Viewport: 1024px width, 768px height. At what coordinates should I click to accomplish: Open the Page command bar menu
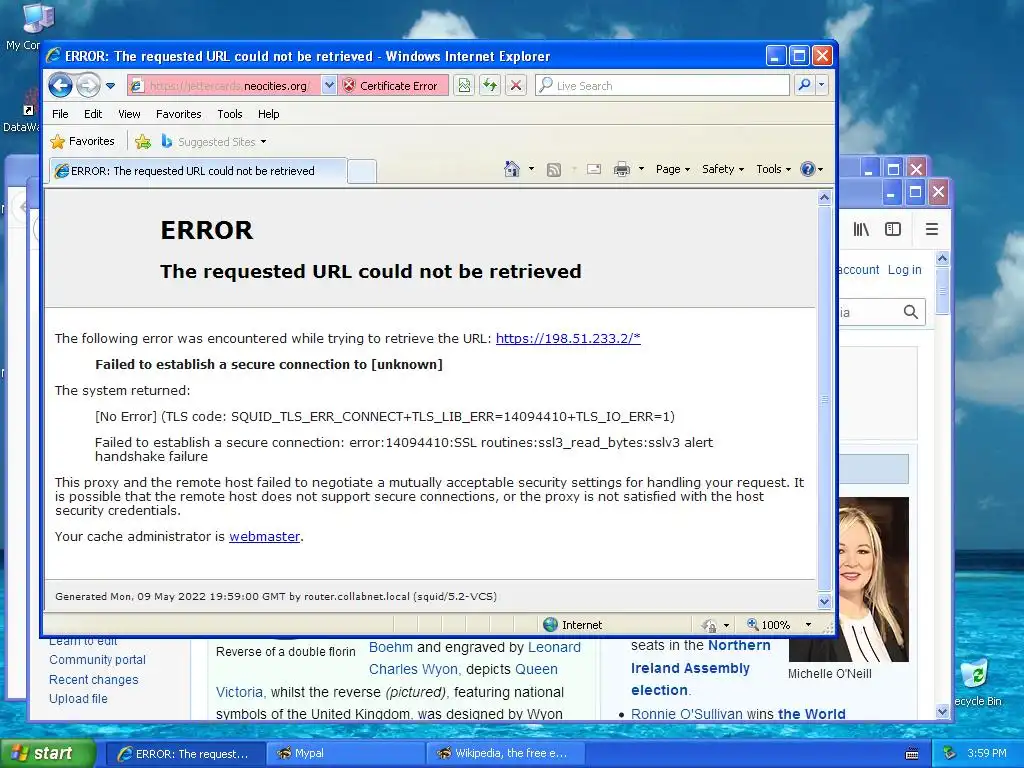673,169
